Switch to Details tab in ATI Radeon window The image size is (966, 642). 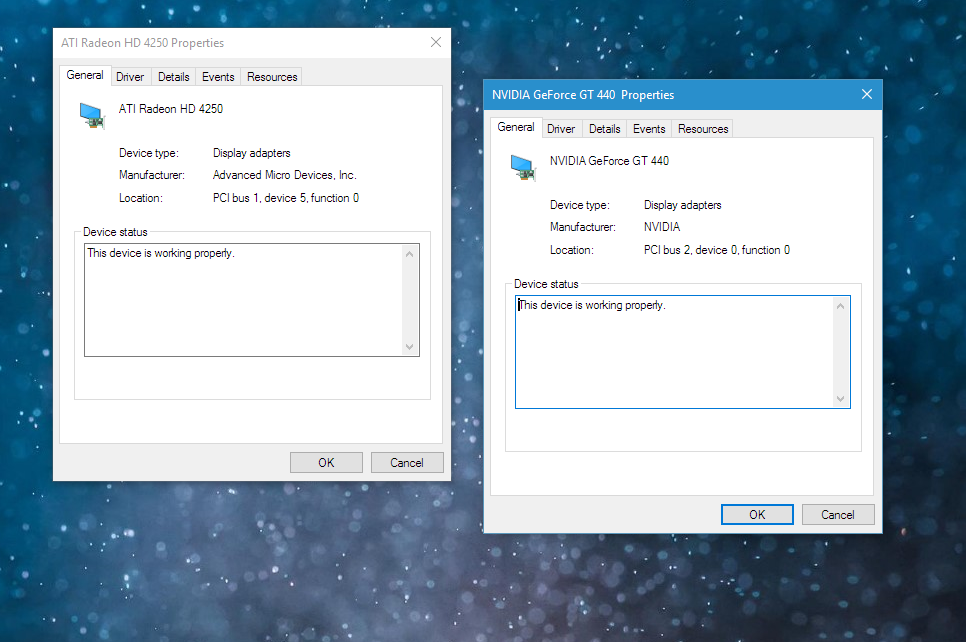[x=174, y=77]
